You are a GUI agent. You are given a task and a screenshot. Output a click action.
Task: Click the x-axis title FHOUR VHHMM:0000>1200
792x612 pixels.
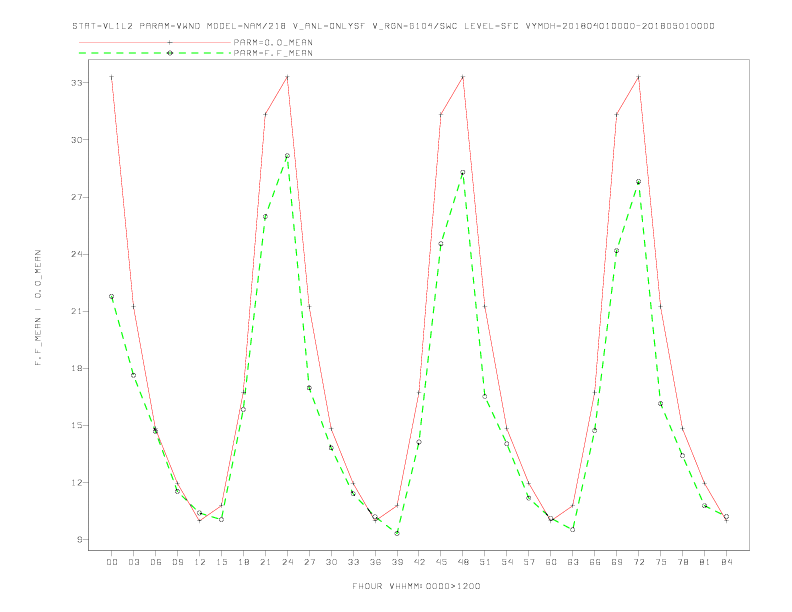(x=416, y=586)
